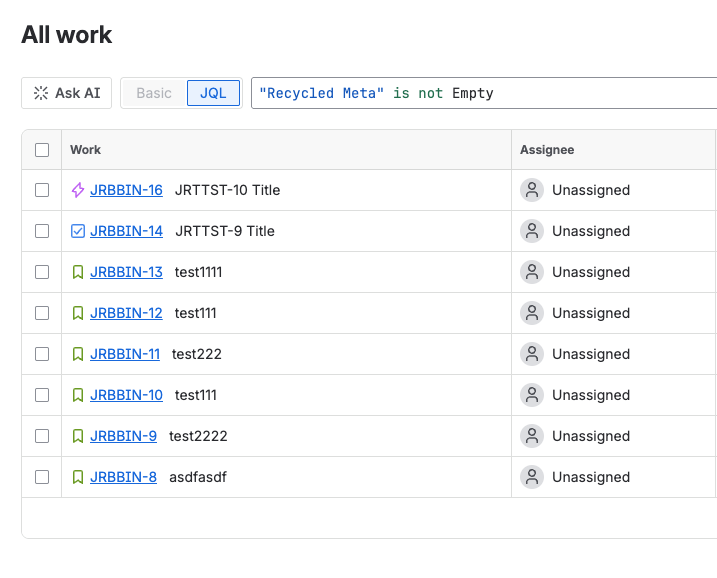Select the JQL search mode tab
717x578 pixels.
point(213,93)
